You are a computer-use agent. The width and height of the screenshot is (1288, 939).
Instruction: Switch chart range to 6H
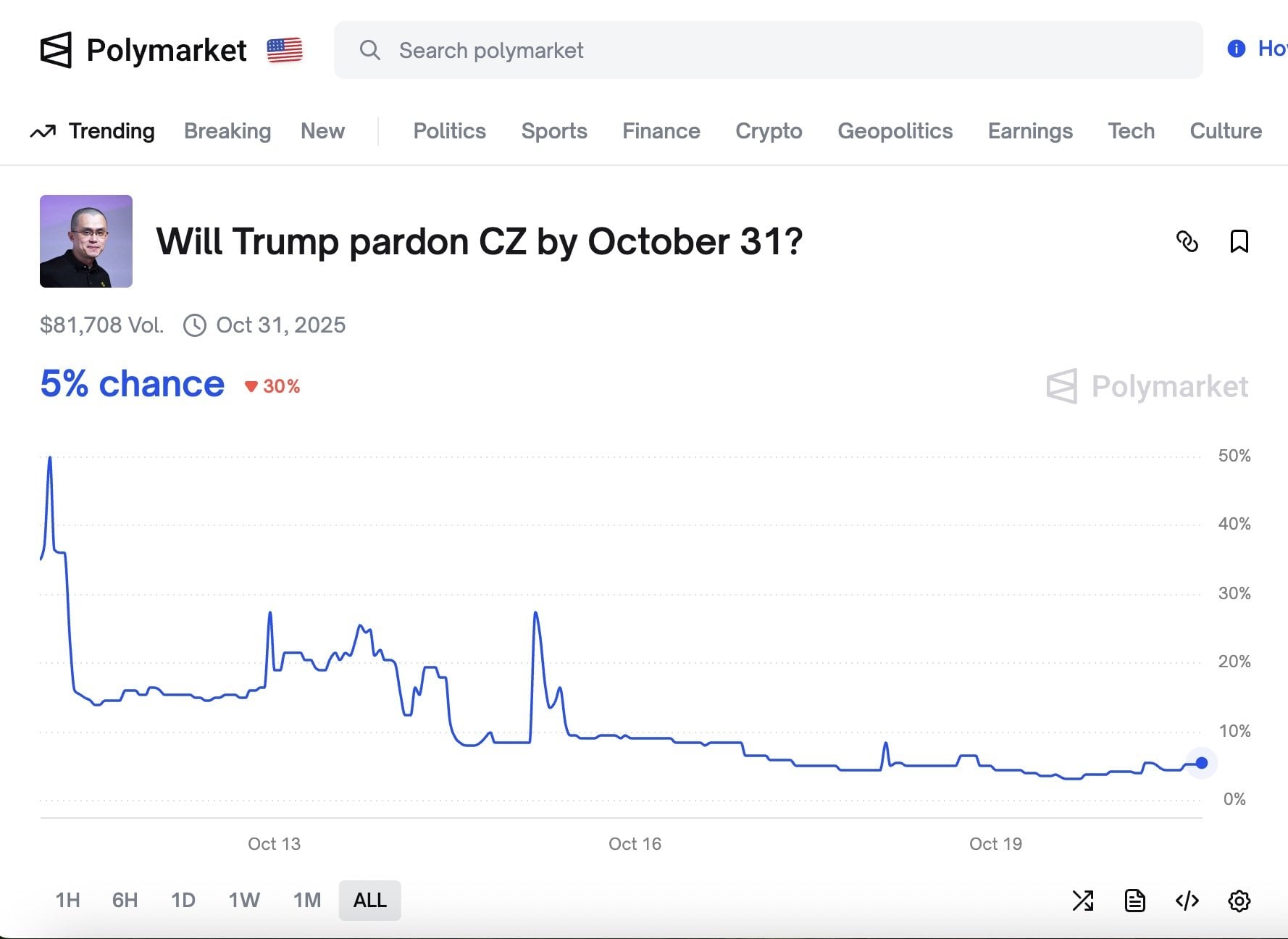click(x=125, y=901)
